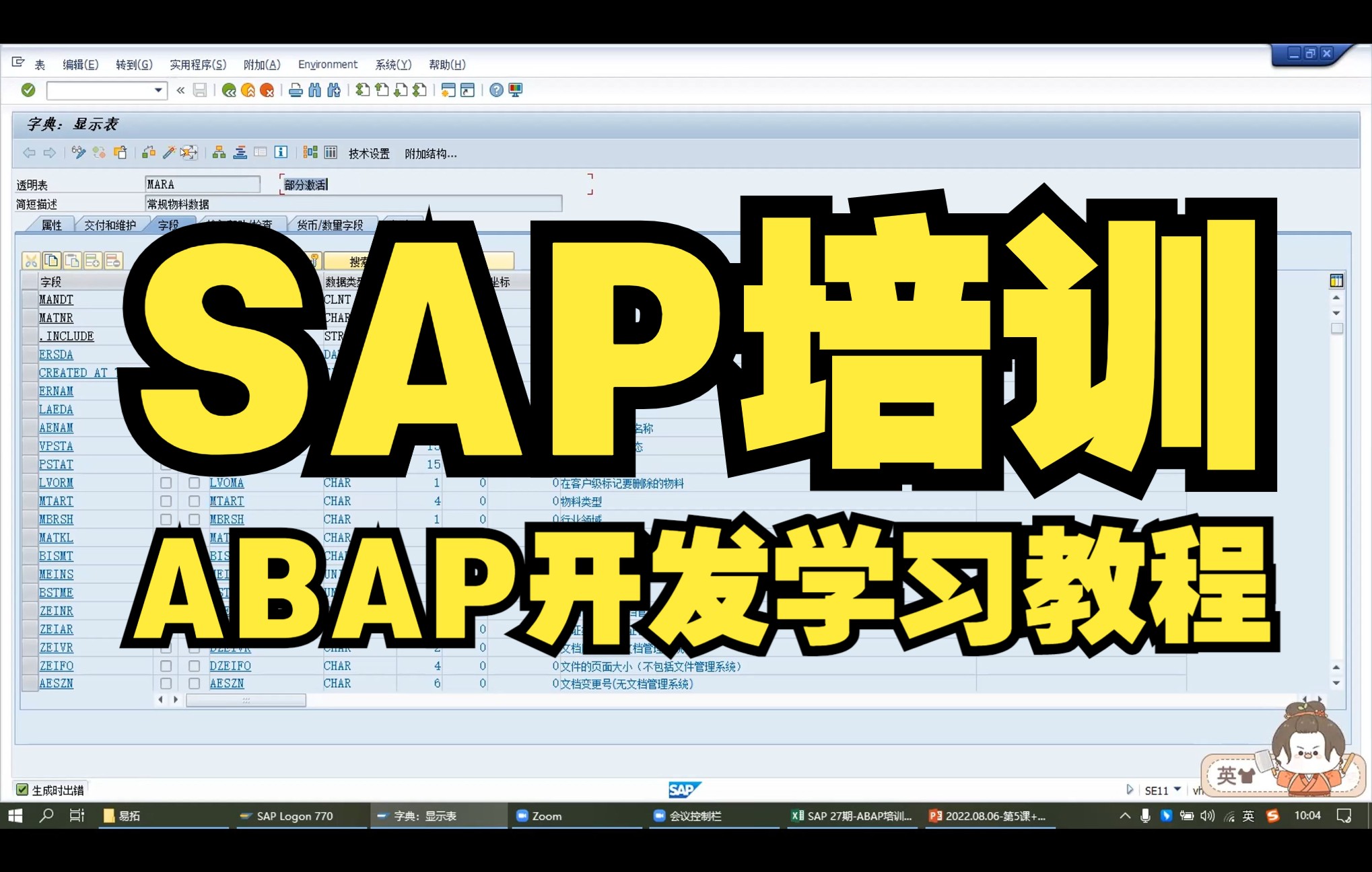Click the Check syntax icon
The image size is (1372, 872).
[x=149, y=153]
